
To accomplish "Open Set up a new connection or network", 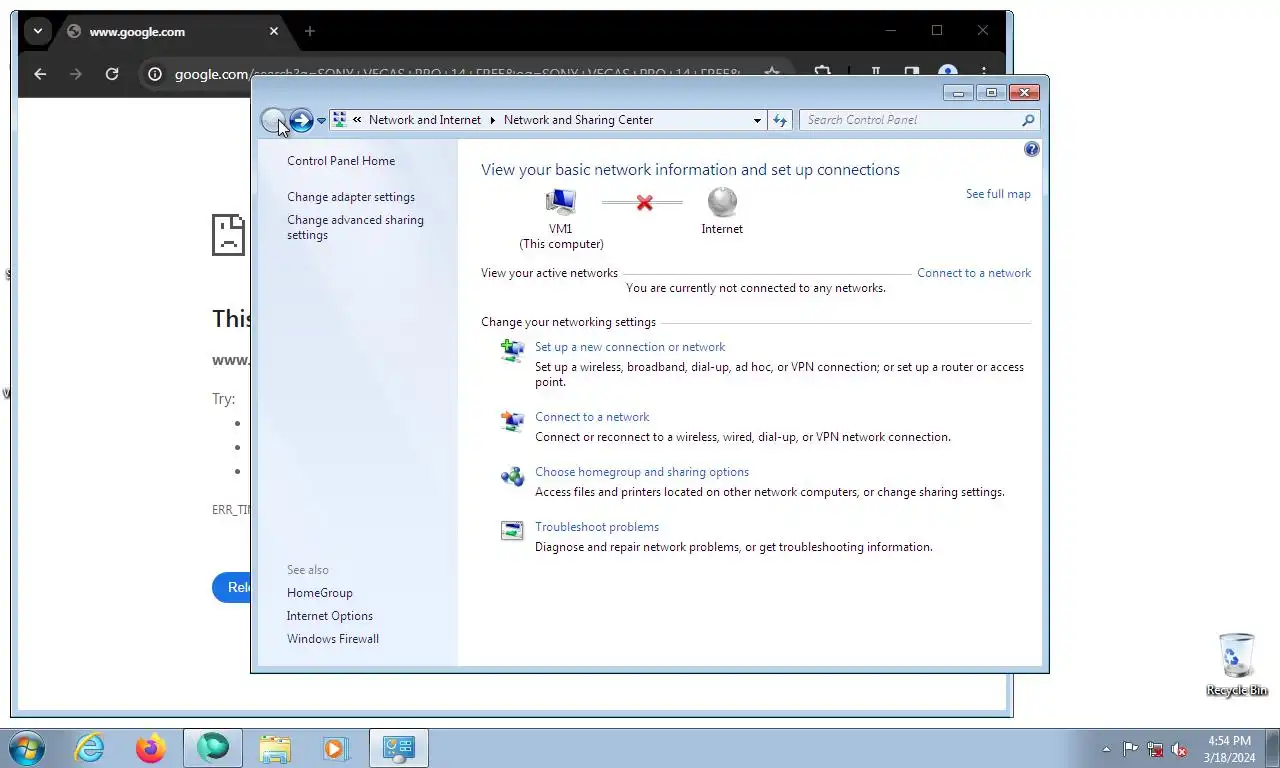I will [630, 347].
